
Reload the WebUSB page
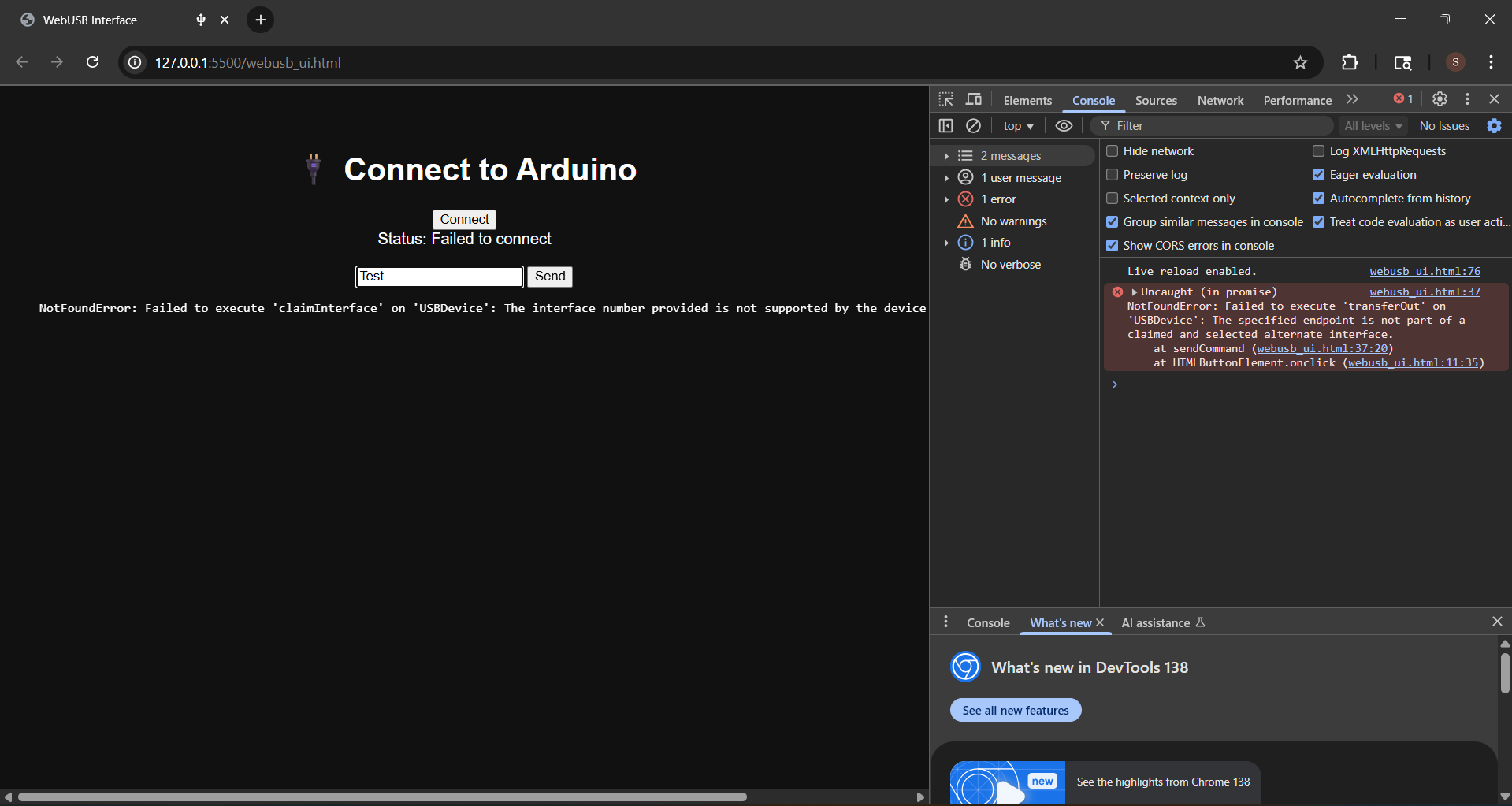point(92,62)
